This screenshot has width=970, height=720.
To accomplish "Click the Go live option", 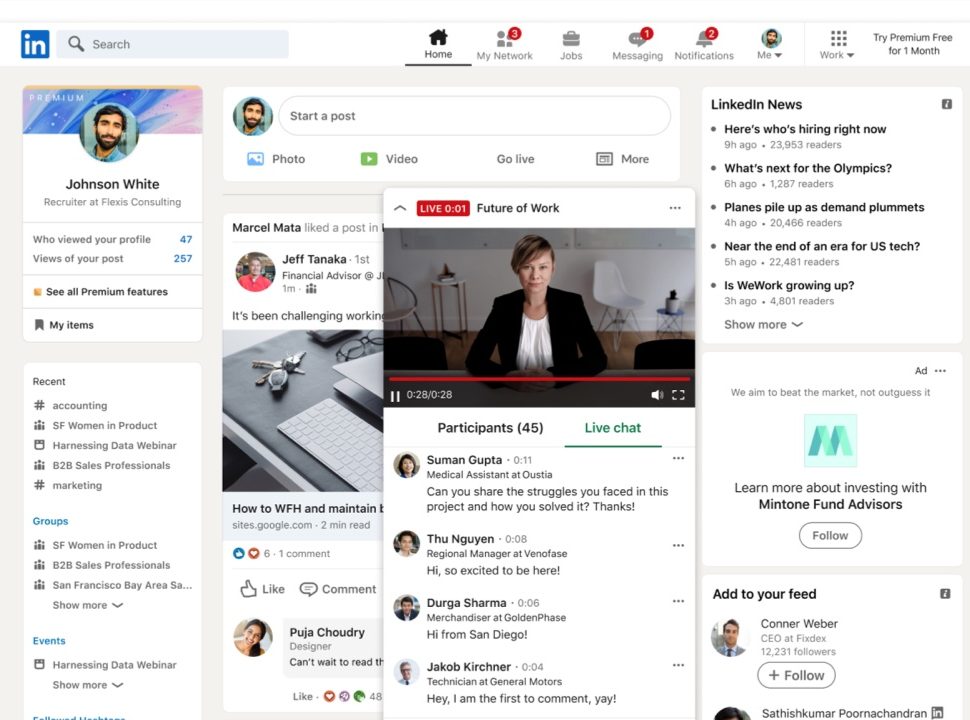I will pyautogui.click(x=515, y=159).
